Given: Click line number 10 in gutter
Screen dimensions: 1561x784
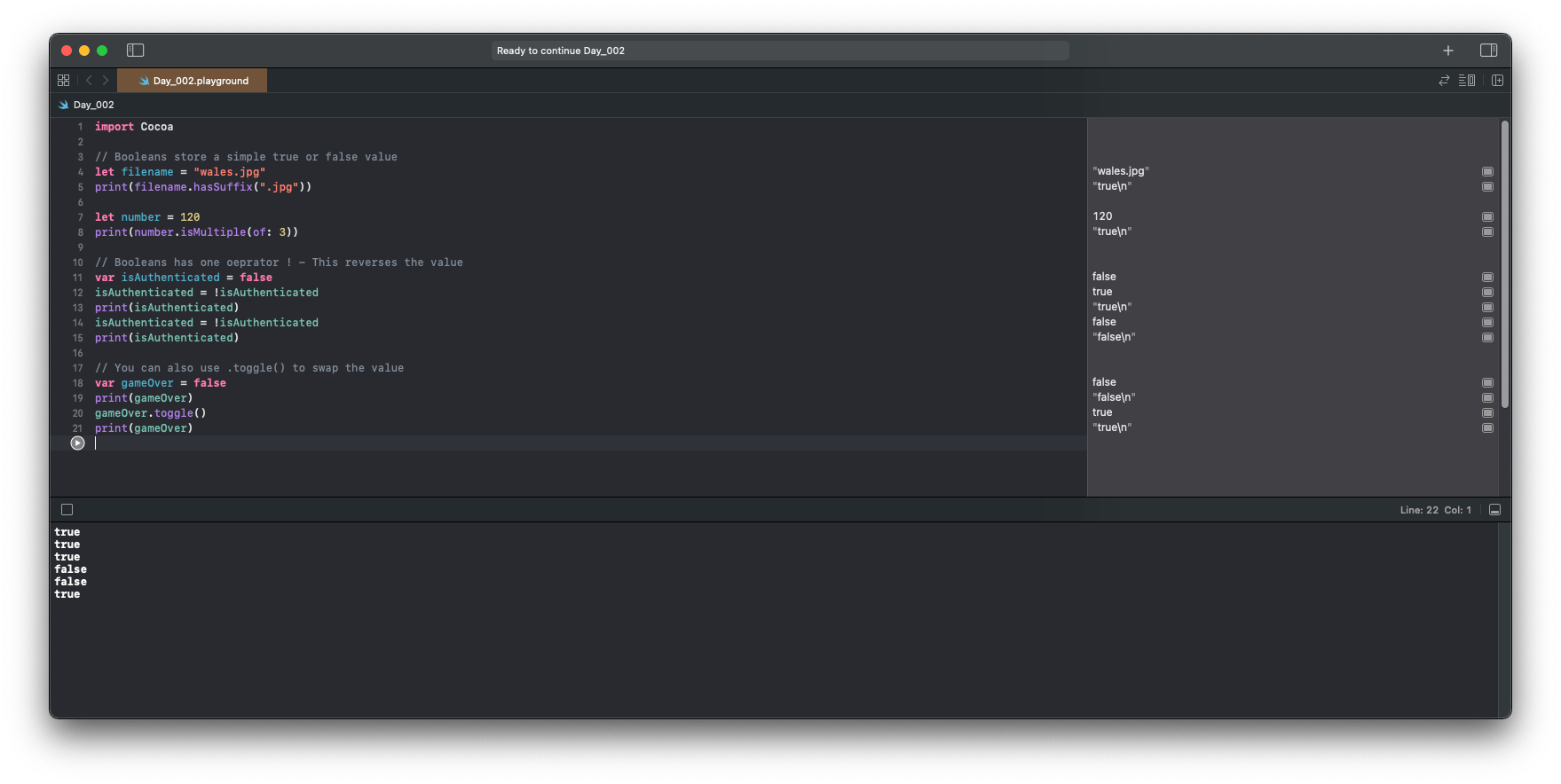Looking at the screenshot, I should [77, 263].
